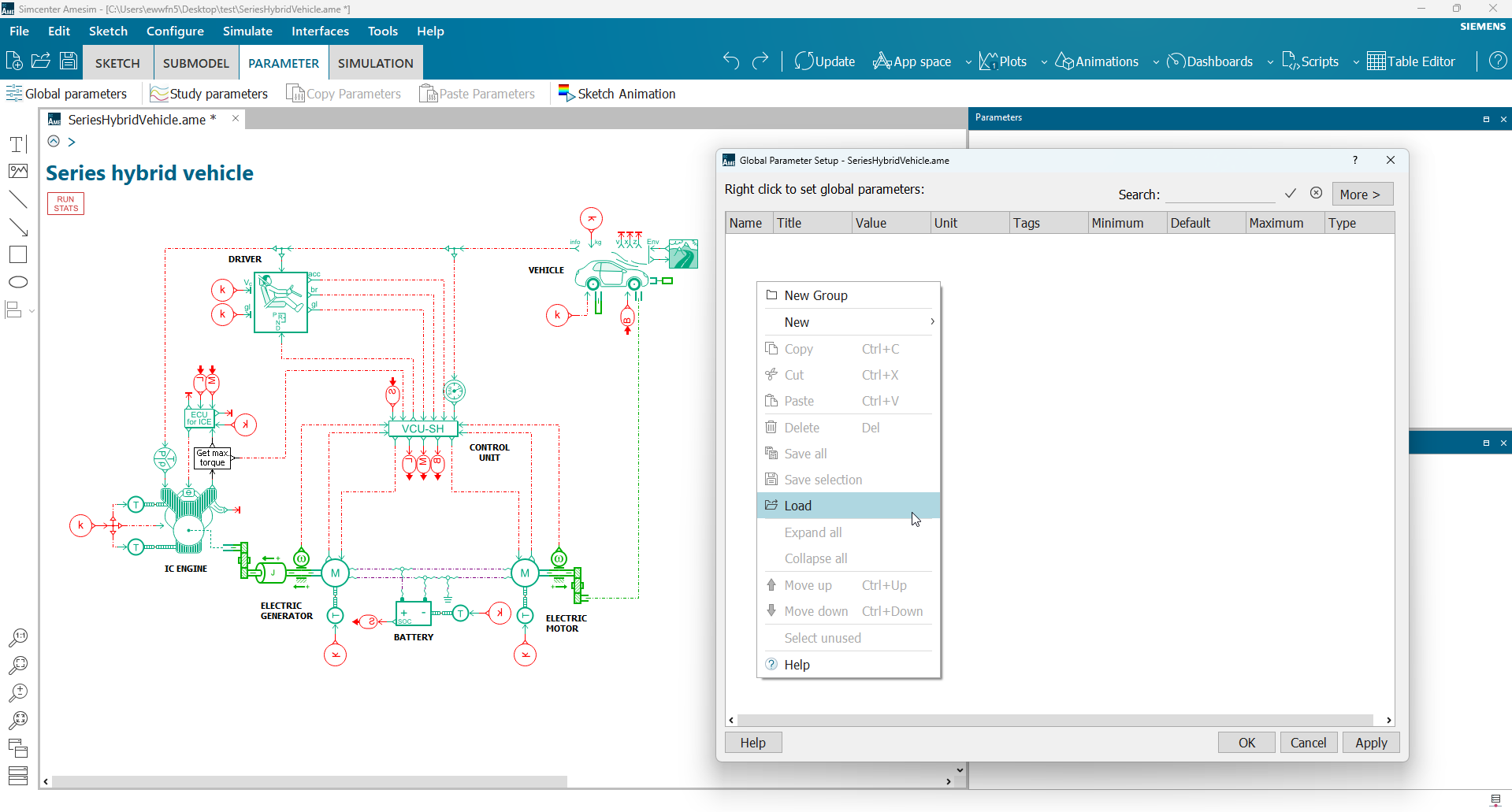Click the Zoom in magnifier icon

17,693
